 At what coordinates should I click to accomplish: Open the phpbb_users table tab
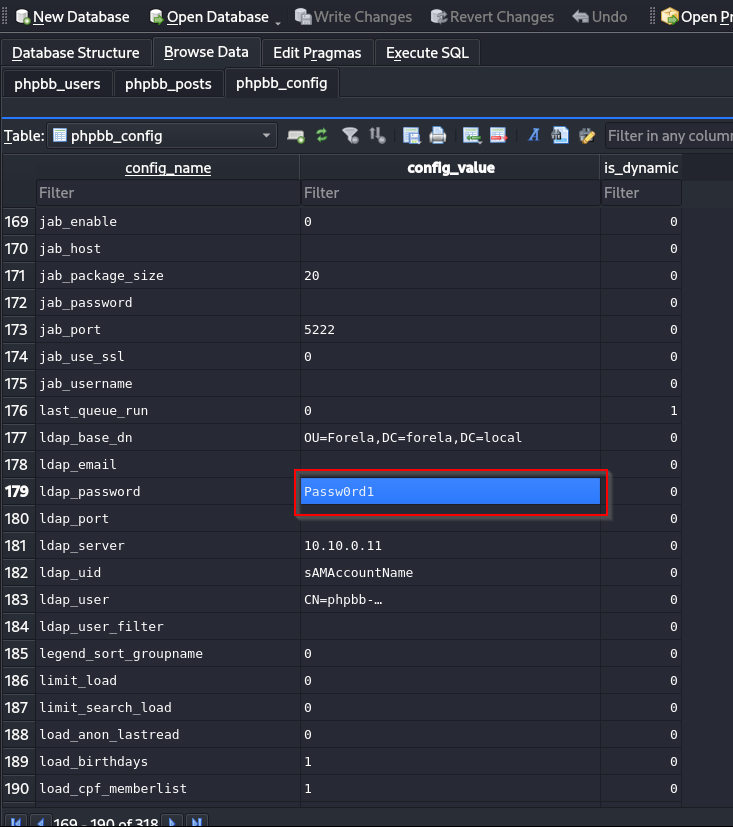click(x=57, y=84)
